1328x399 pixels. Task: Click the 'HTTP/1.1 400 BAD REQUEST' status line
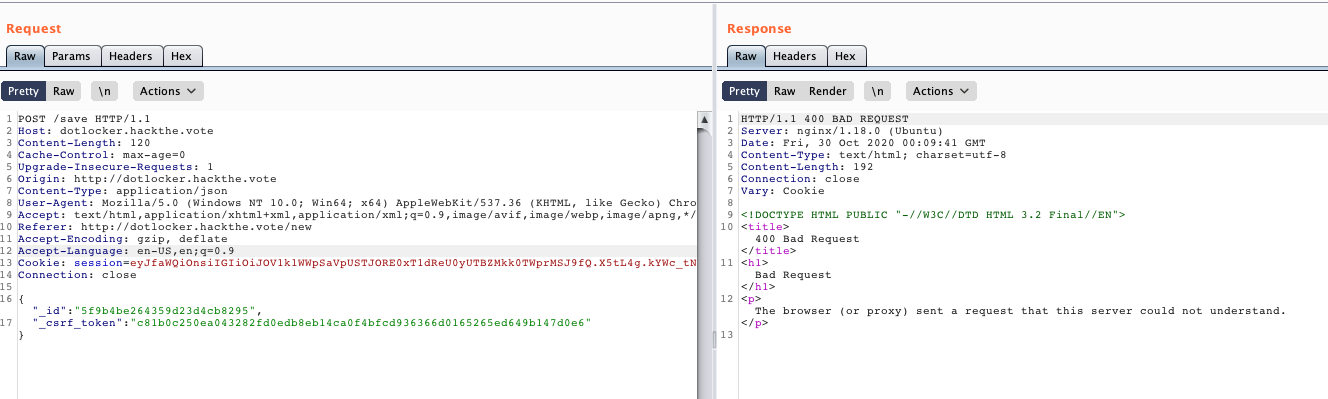coord(825,119)
